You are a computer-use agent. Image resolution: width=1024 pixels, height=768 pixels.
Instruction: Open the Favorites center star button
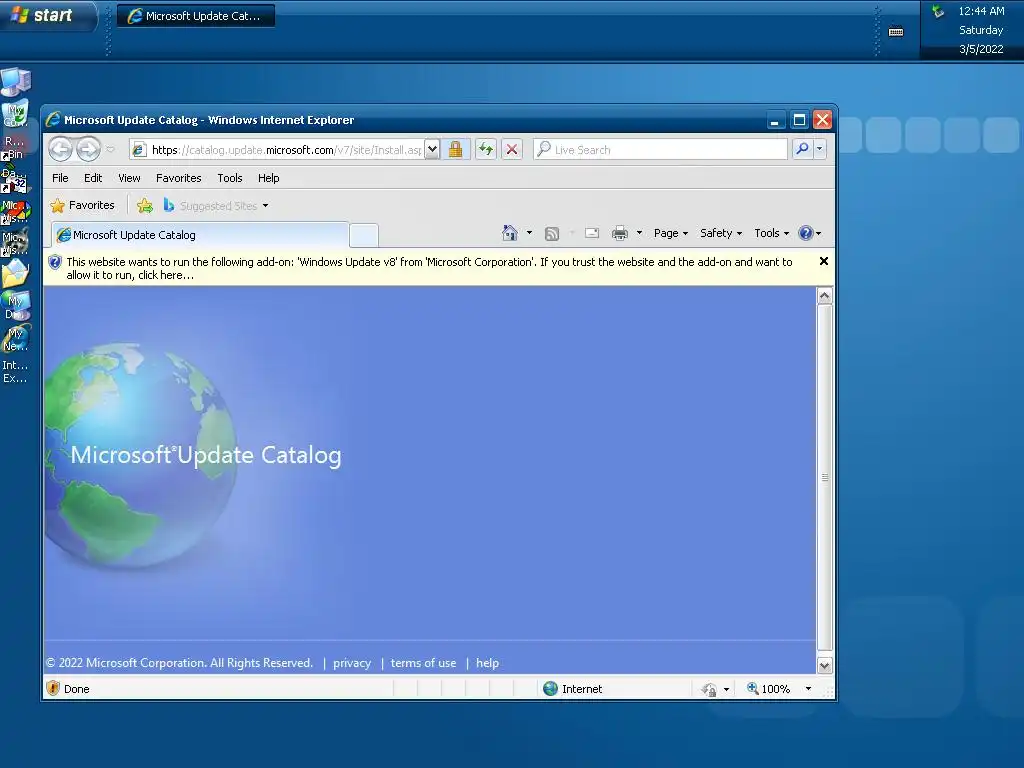(x=83, y=206)
